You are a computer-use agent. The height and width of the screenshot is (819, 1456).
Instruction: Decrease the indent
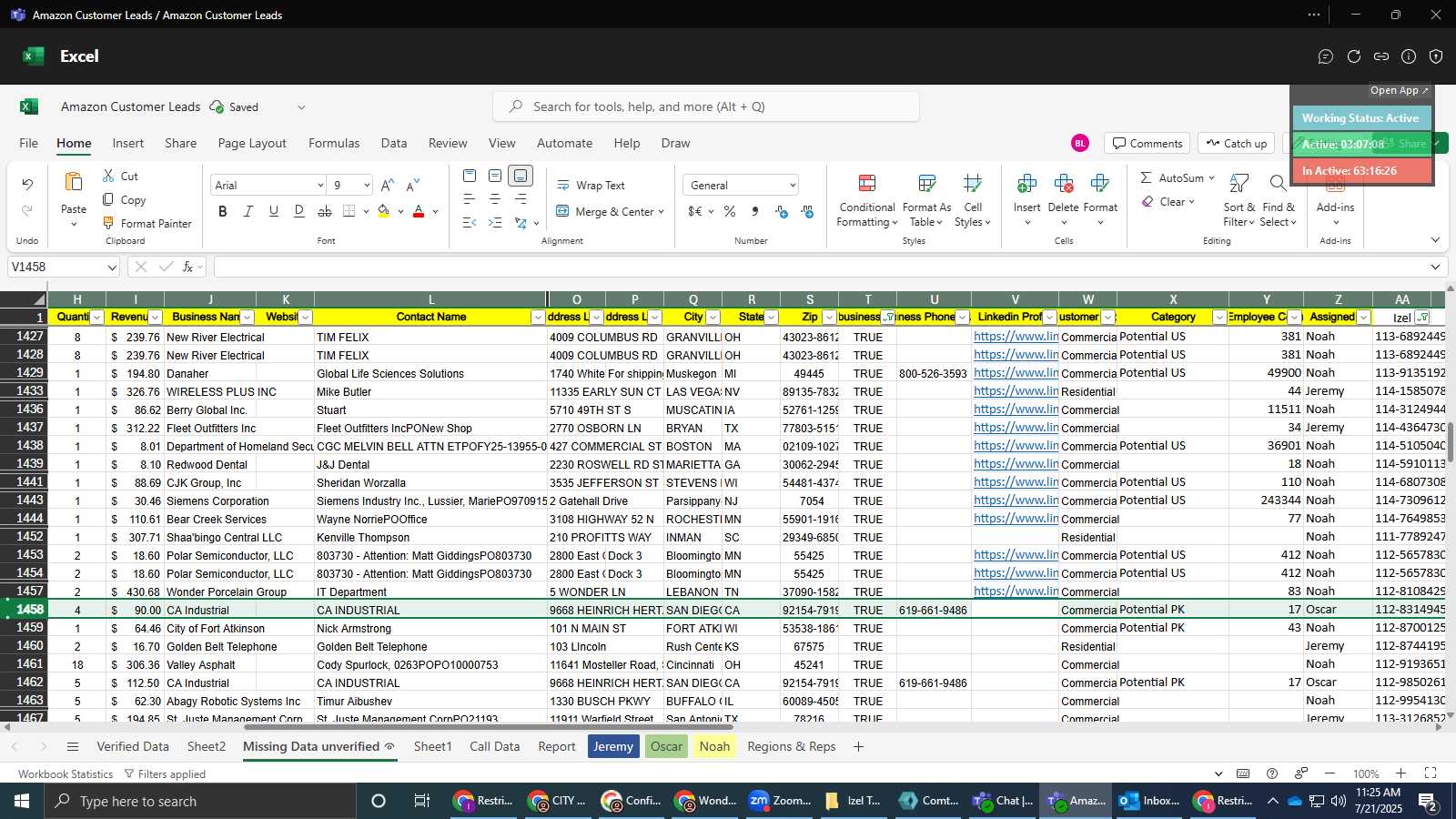470,223
